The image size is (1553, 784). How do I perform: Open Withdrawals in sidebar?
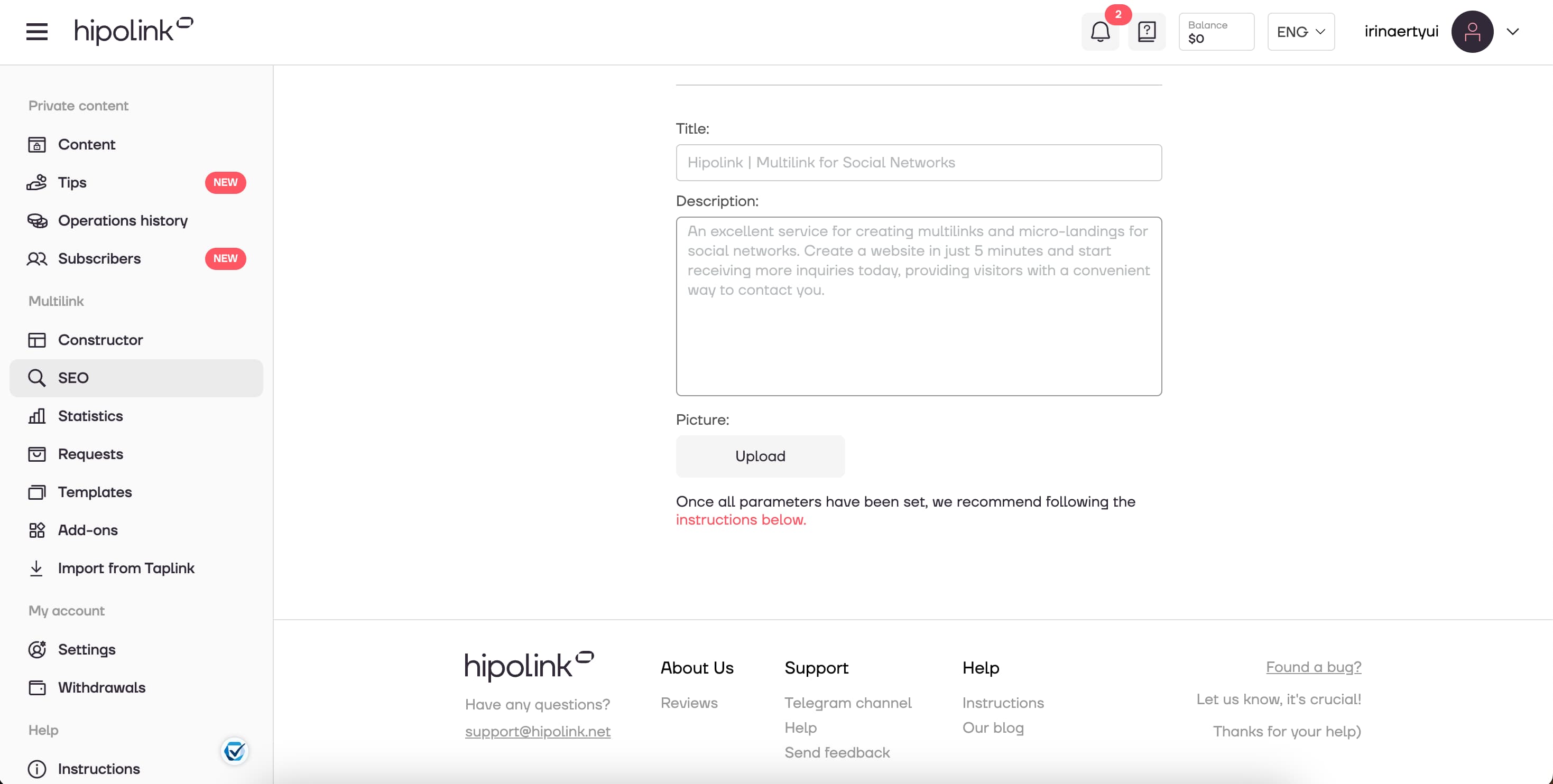[x=136, y=687]
